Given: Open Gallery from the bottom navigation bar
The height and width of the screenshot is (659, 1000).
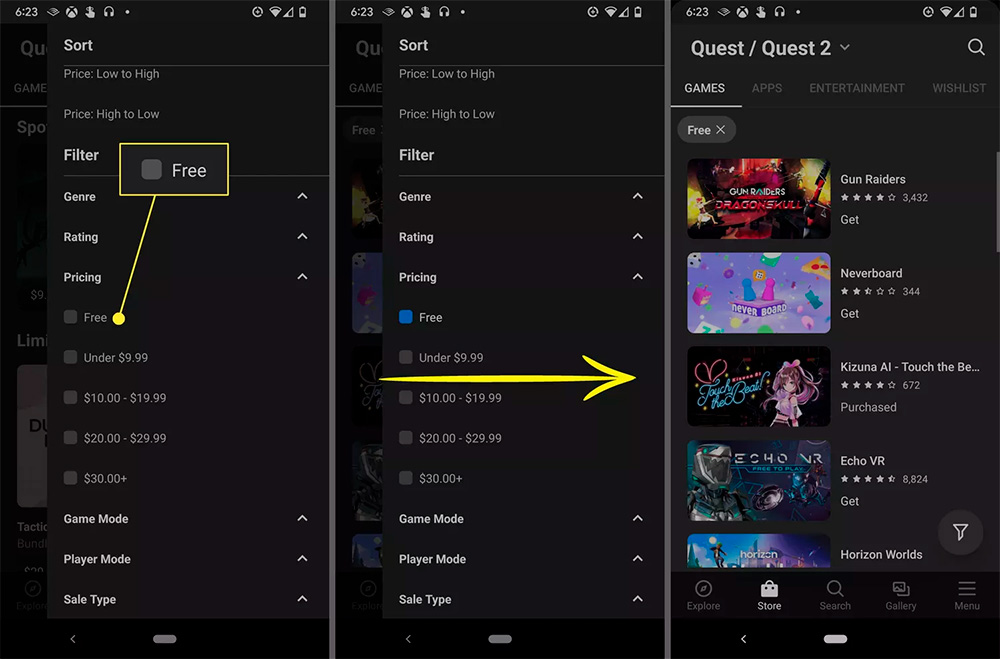Looking at the screenshot, I should (x=900, y=595).
